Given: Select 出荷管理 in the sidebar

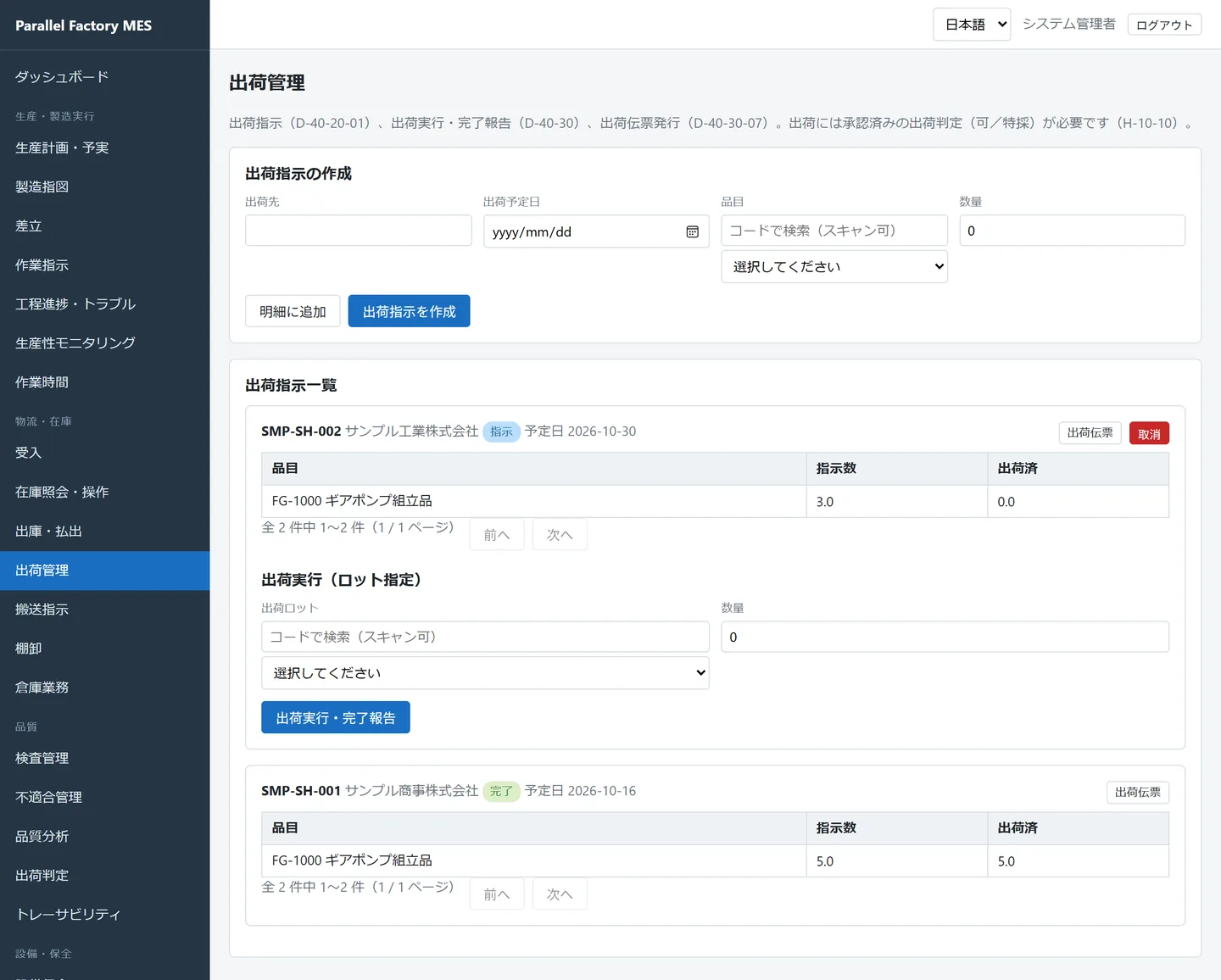Looking at the screenshot, I should pyautogui.click(x=105, y=571).
